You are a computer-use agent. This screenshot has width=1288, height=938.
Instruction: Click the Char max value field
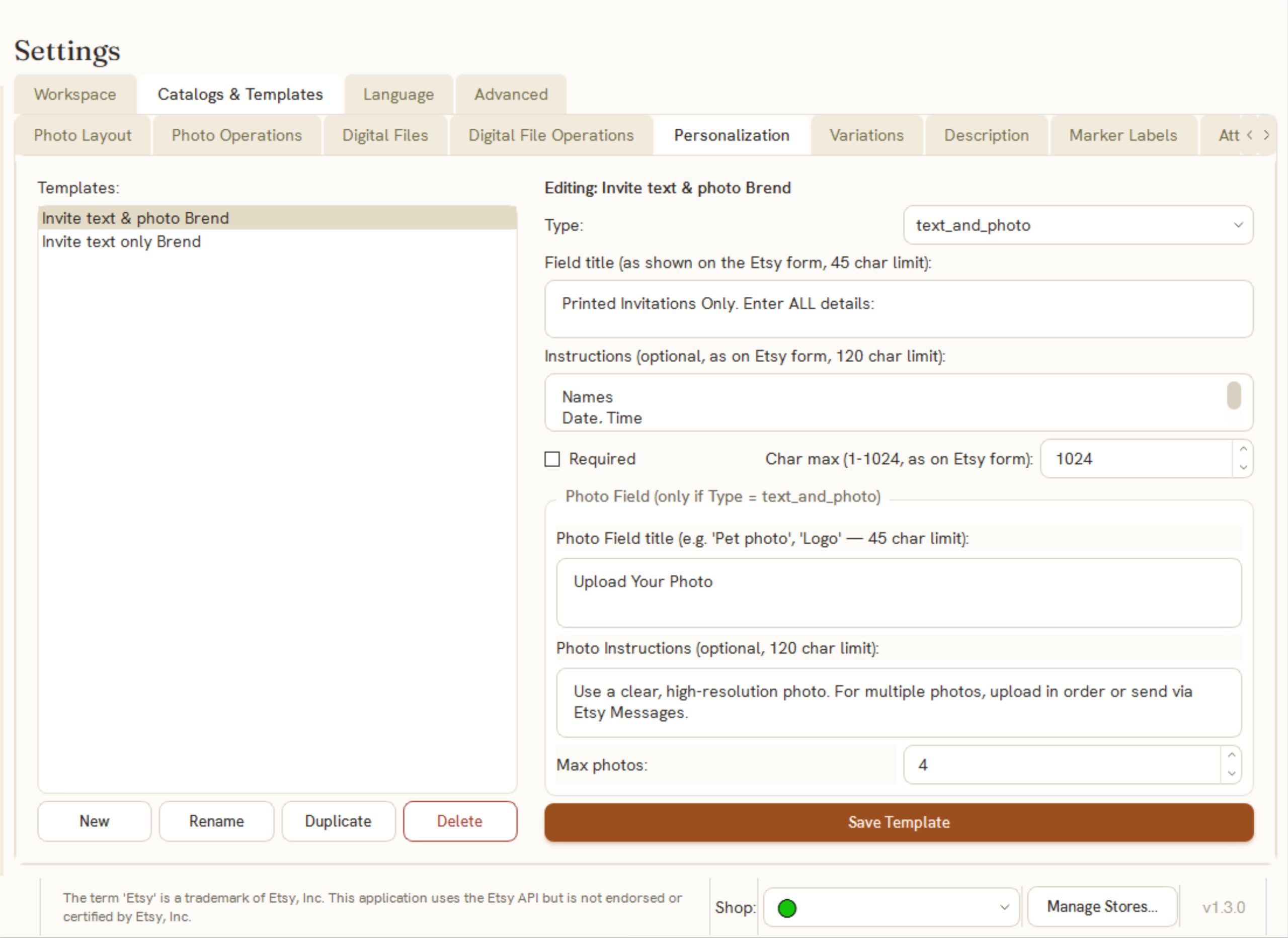pos(1137,459)
